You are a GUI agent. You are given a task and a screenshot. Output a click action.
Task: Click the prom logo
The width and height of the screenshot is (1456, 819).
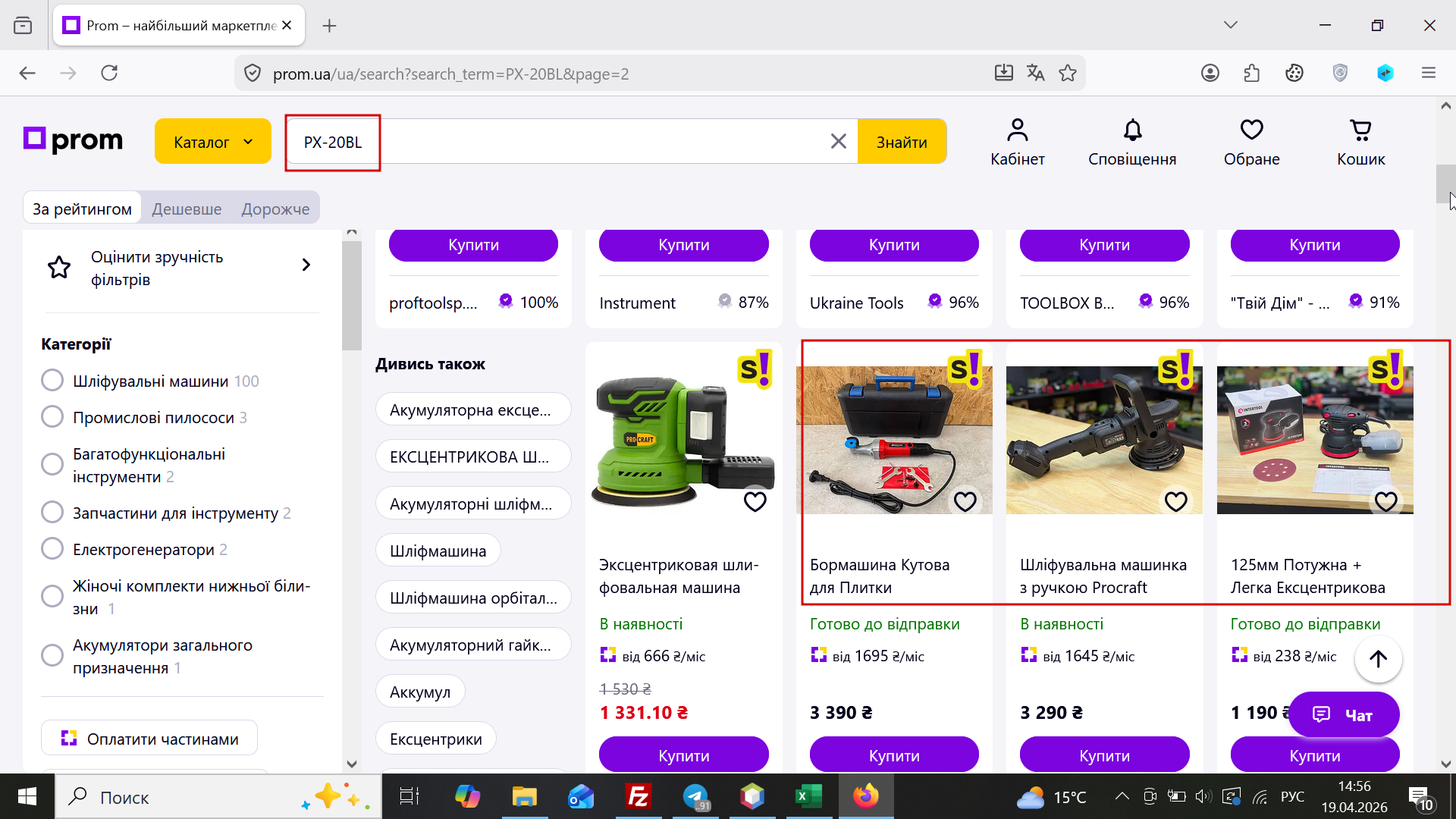tap(74, 140)
